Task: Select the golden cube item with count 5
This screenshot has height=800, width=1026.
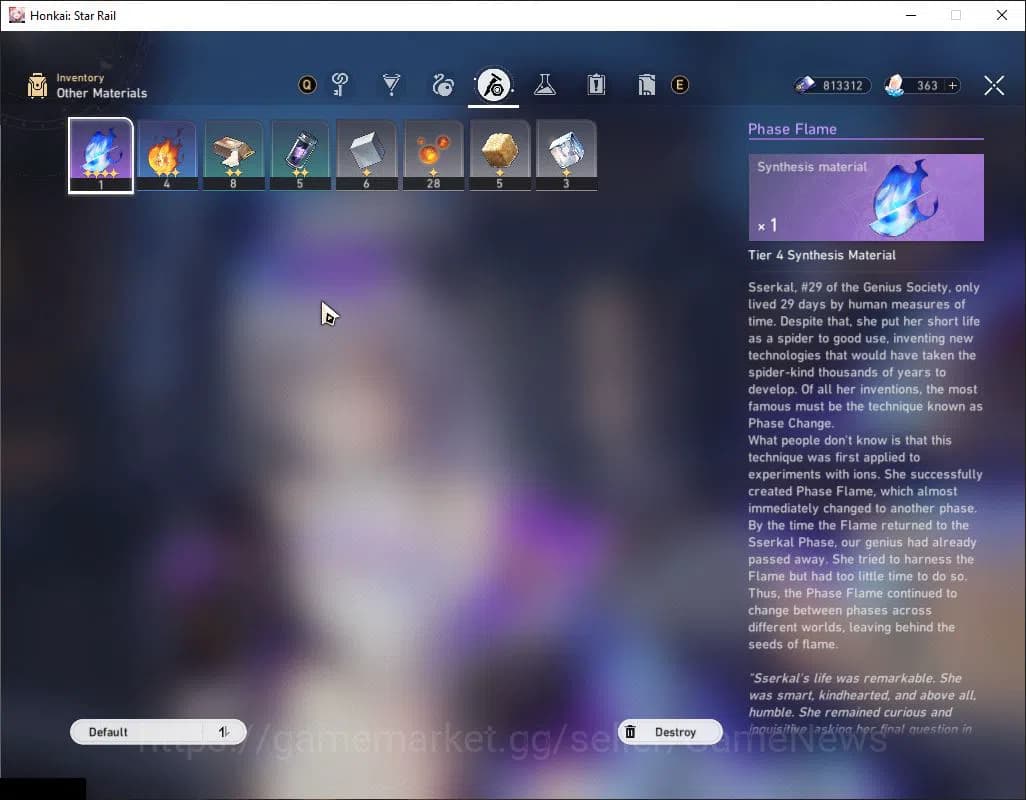Action: pyautogui.click(x=500, y=154)
